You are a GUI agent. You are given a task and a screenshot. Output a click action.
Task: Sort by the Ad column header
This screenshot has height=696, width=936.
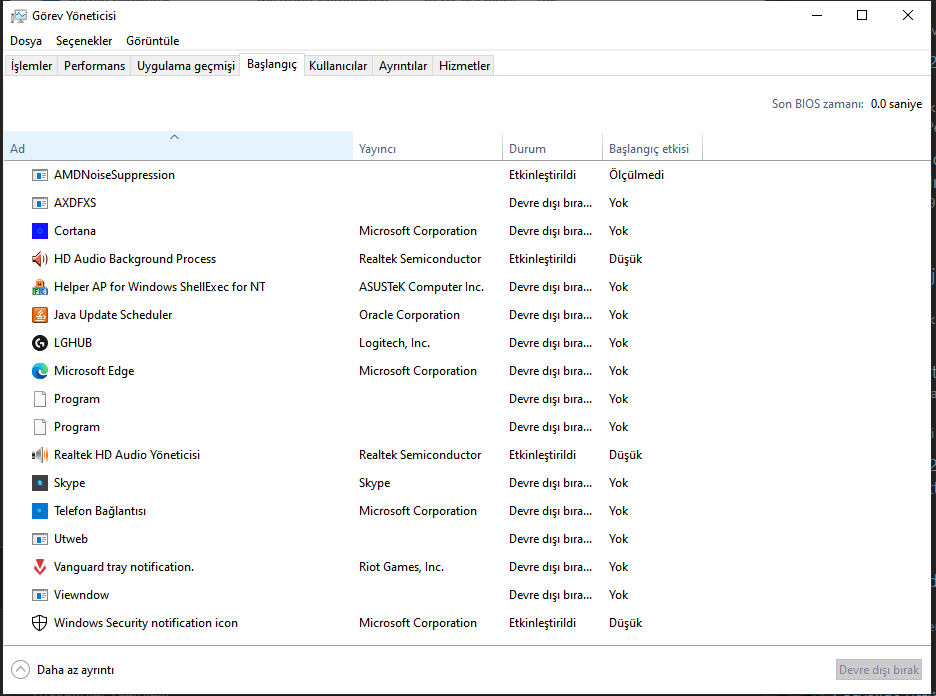coord(178,146)
